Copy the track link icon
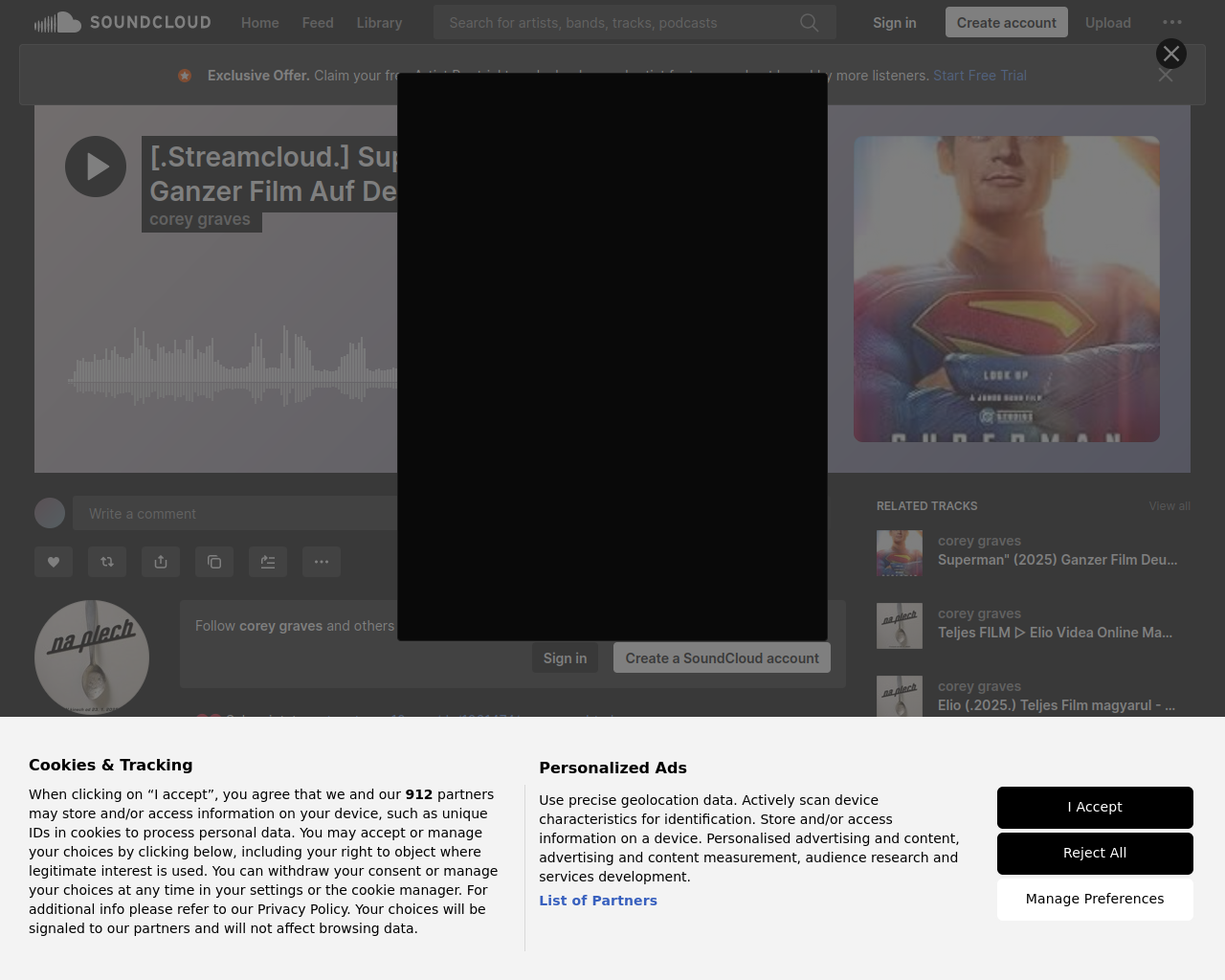 [214, 562]
